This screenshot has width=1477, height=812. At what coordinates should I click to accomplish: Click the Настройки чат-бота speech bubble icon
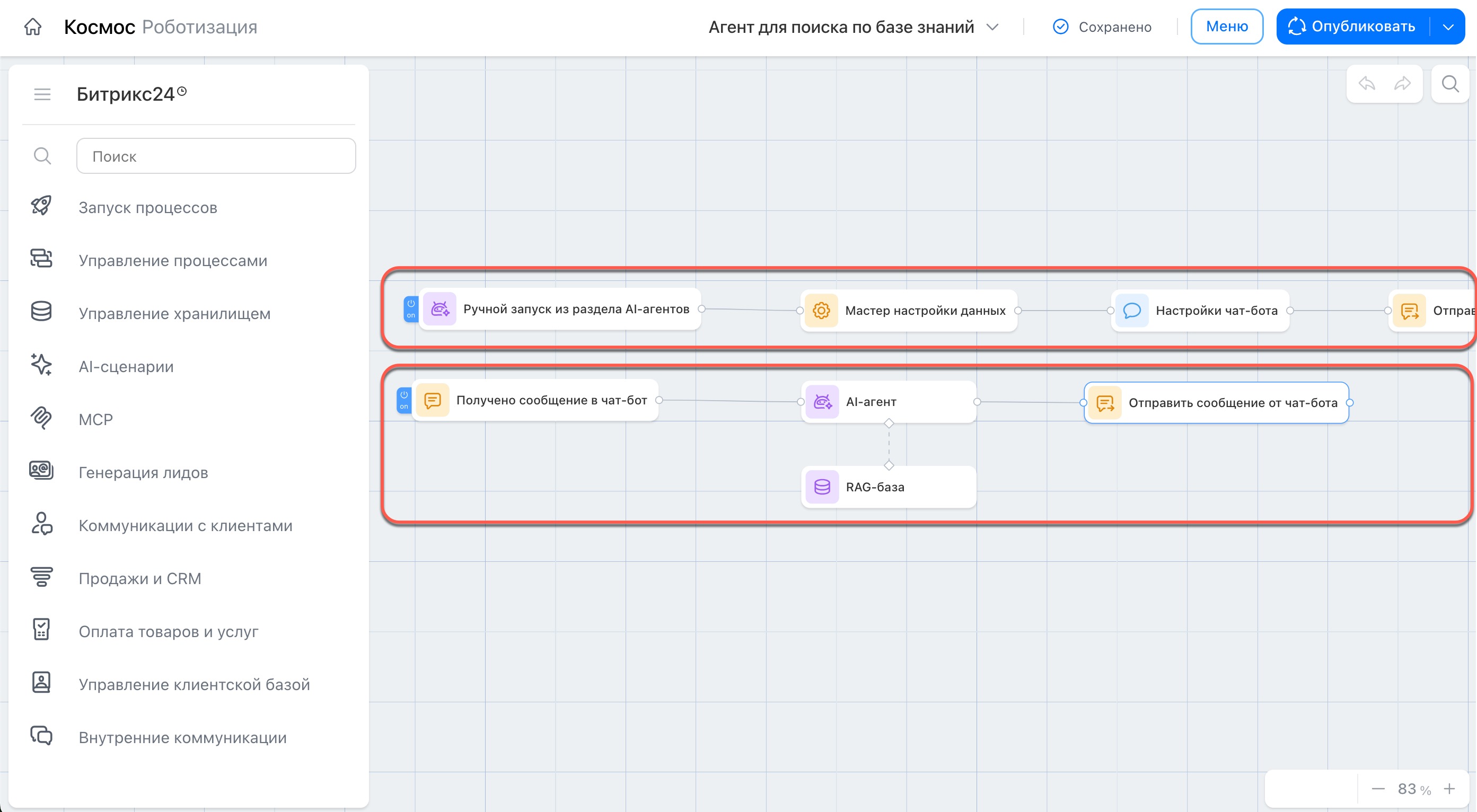click(1132, 311)
